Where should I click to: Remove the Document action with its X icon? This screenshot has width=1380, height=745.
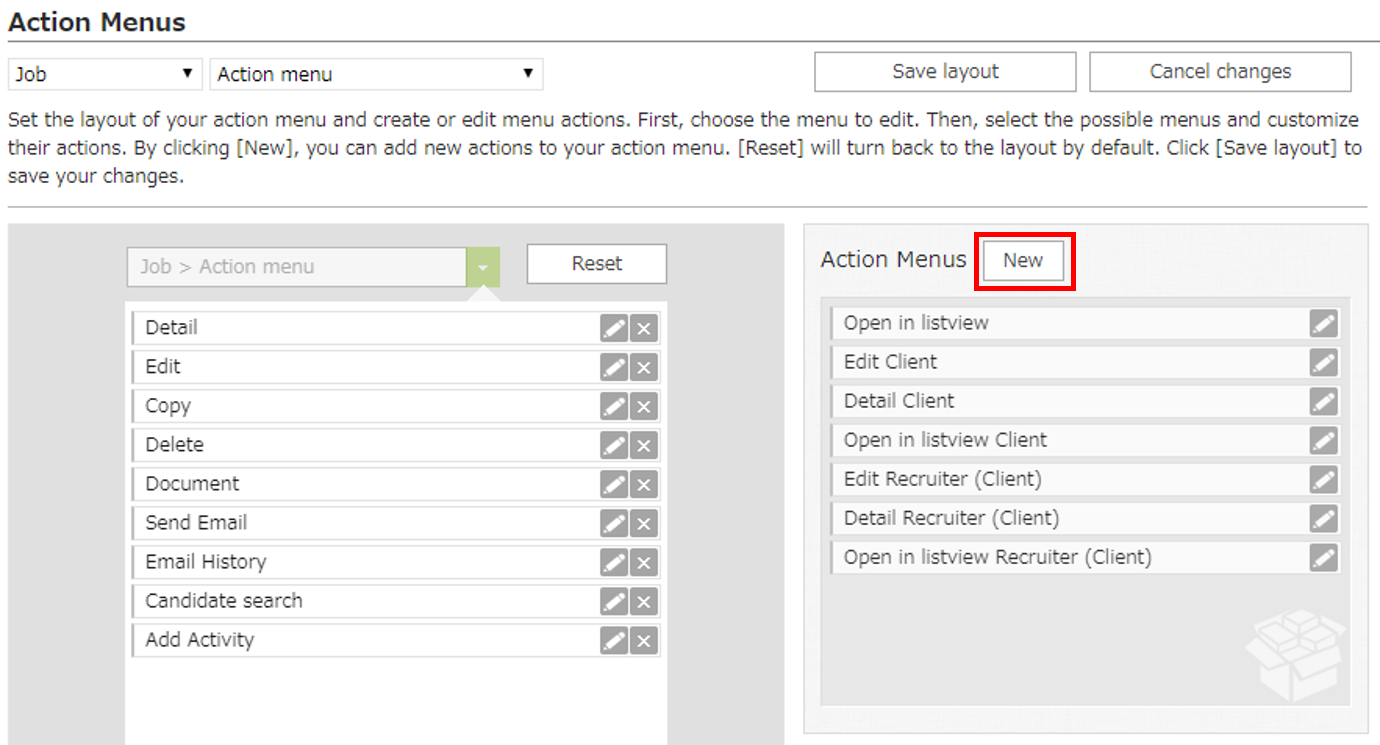pos(644,483)
